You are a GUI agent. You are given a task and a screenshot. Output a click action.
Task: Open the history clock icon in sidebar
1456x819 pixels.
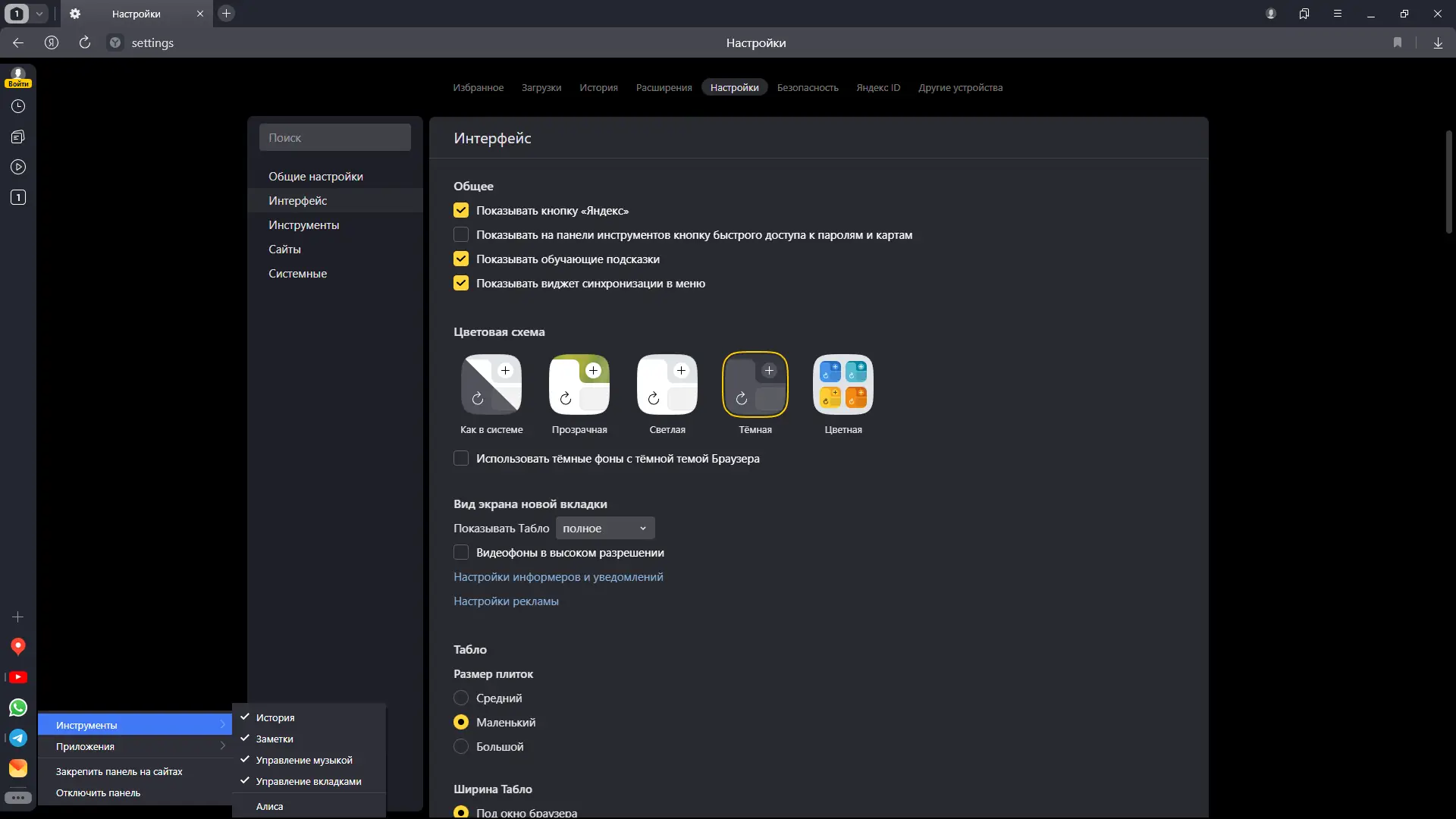18,107
